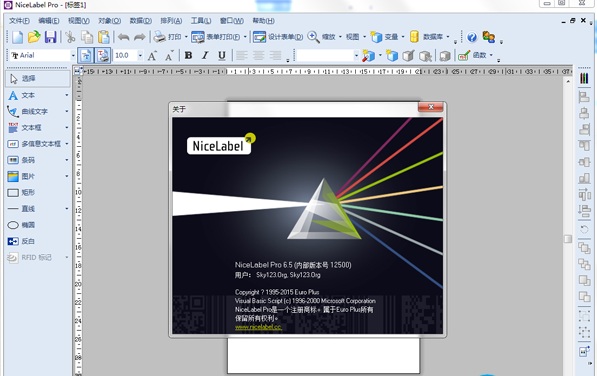Open the www.nicelabel.cc link

(258, 327)
